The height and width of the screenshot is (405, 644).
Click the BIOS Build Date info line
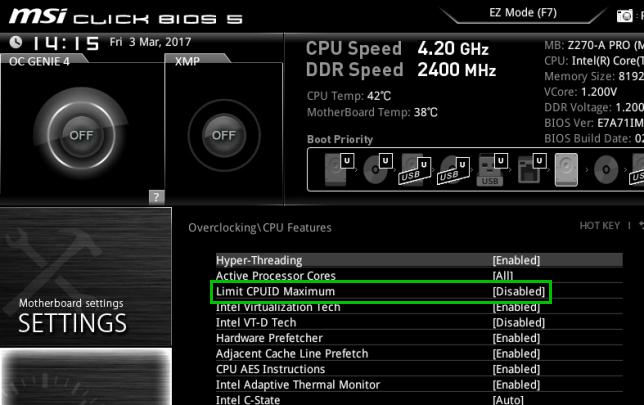[594, 139]
